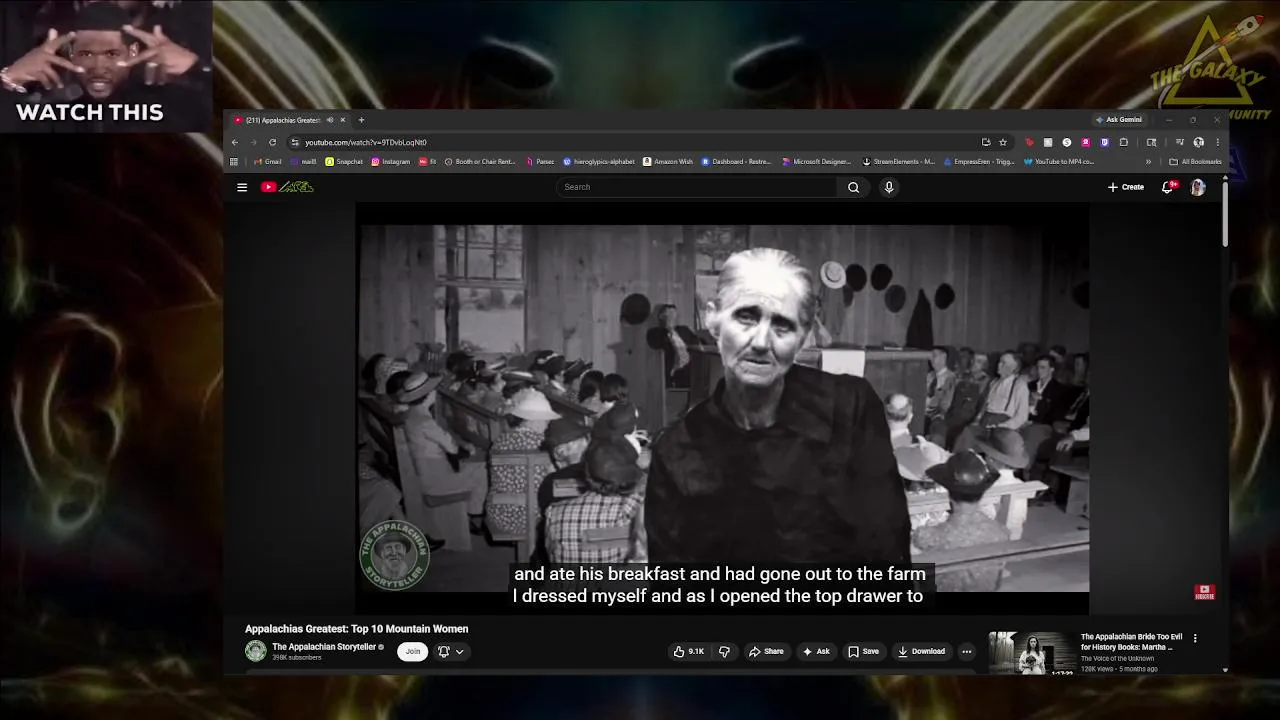Screen dimensions: 1280x720
Task: Open YouTube to MP4 bookmark
Action: point(1059,161)
